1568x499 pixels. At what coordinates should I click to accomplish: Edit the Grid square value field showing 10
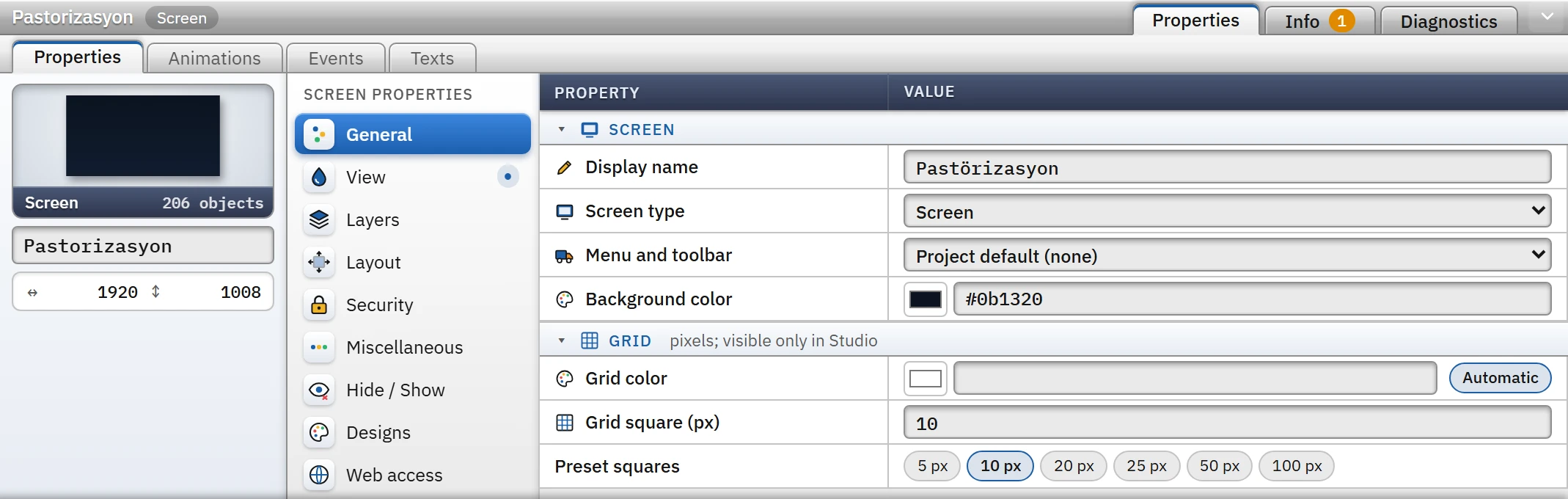pos(1227,423)
